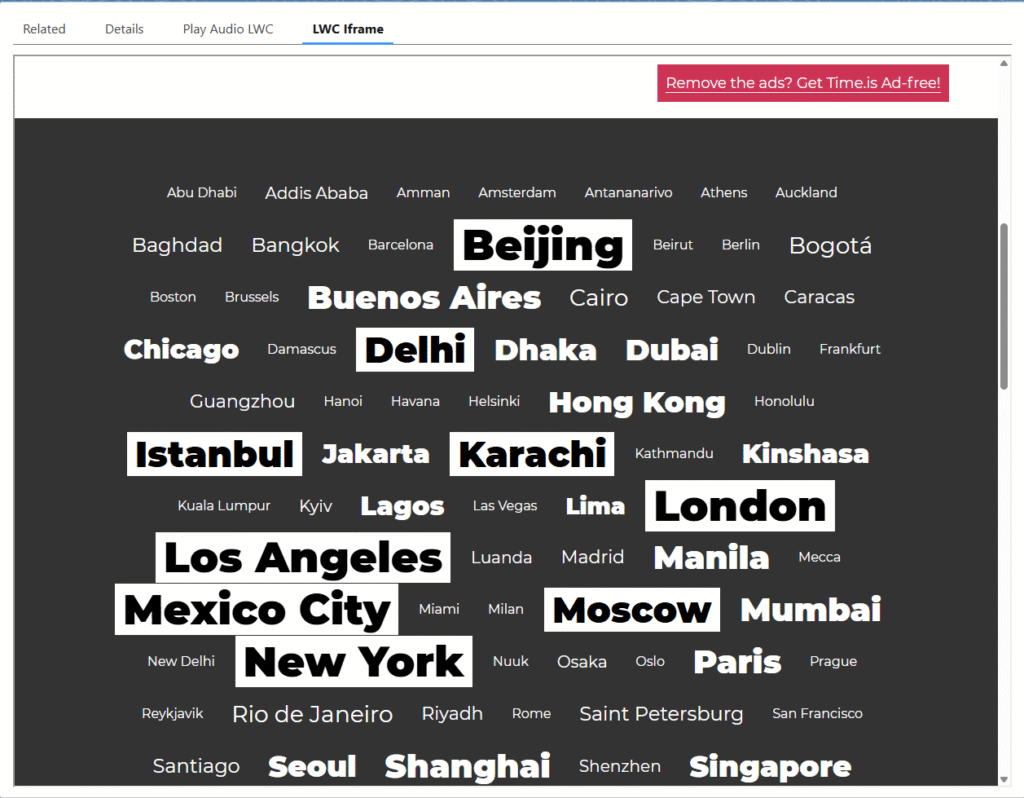
Task: Select Karachi from the list
Action: (531, 454)
